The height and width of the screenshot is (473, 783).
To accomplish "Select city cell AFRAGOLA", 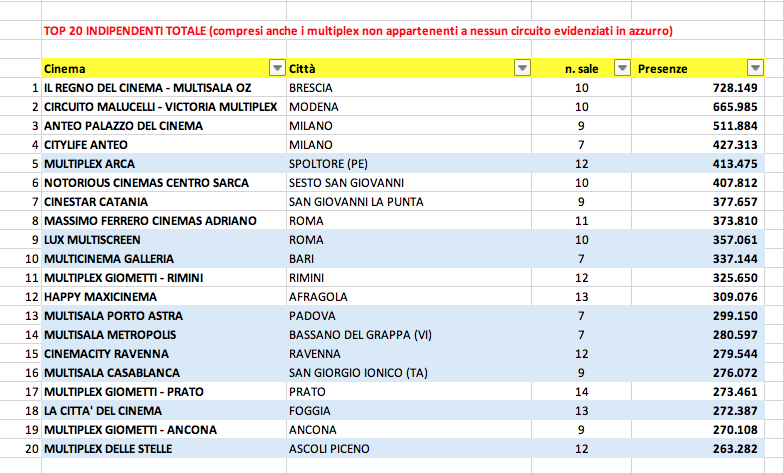I will [x=409, y=297].
